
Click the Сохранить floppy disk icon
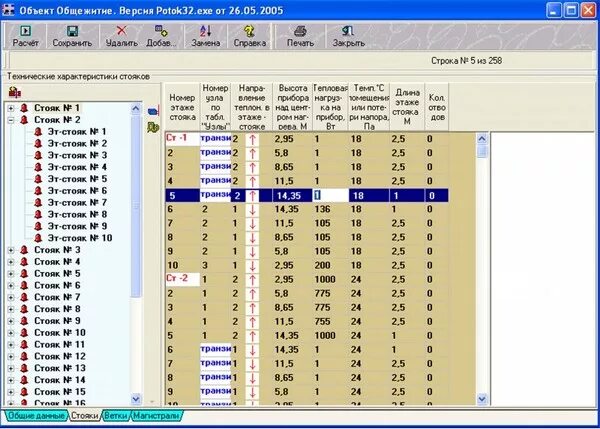click(x=72, y=31)
